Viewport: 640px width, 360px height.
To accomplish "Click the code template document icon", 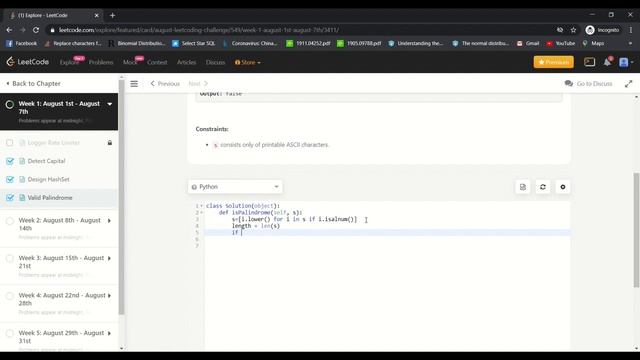I will [x=523, y=187].
